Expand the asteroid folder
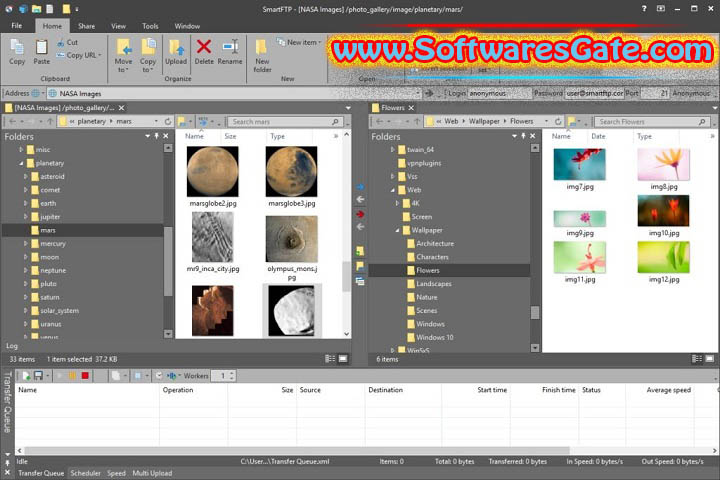 tap(26, 176)
